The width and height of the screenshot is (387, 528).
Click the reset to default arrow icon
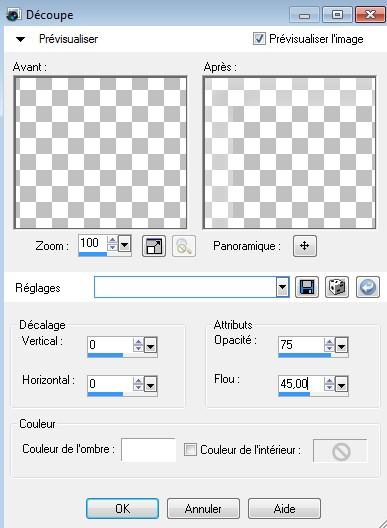tap(367, 287)
